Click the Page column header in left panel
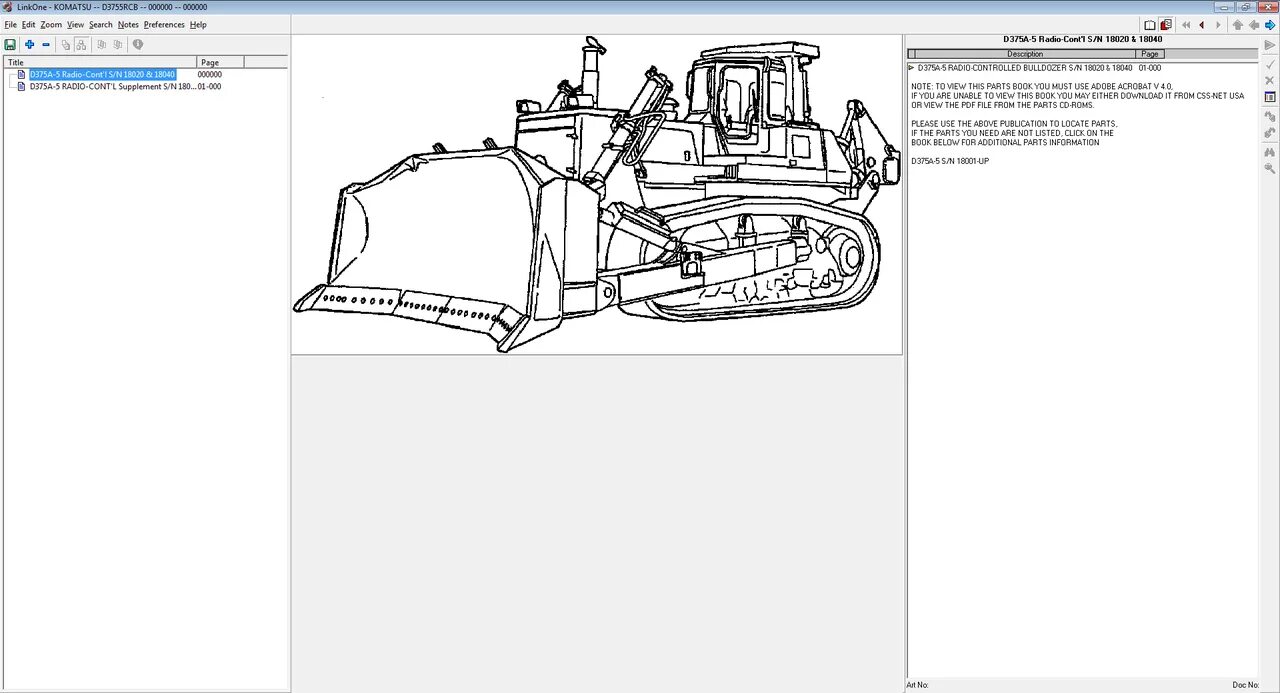This screenshot has width=1280, height=693. pos(221,62)
